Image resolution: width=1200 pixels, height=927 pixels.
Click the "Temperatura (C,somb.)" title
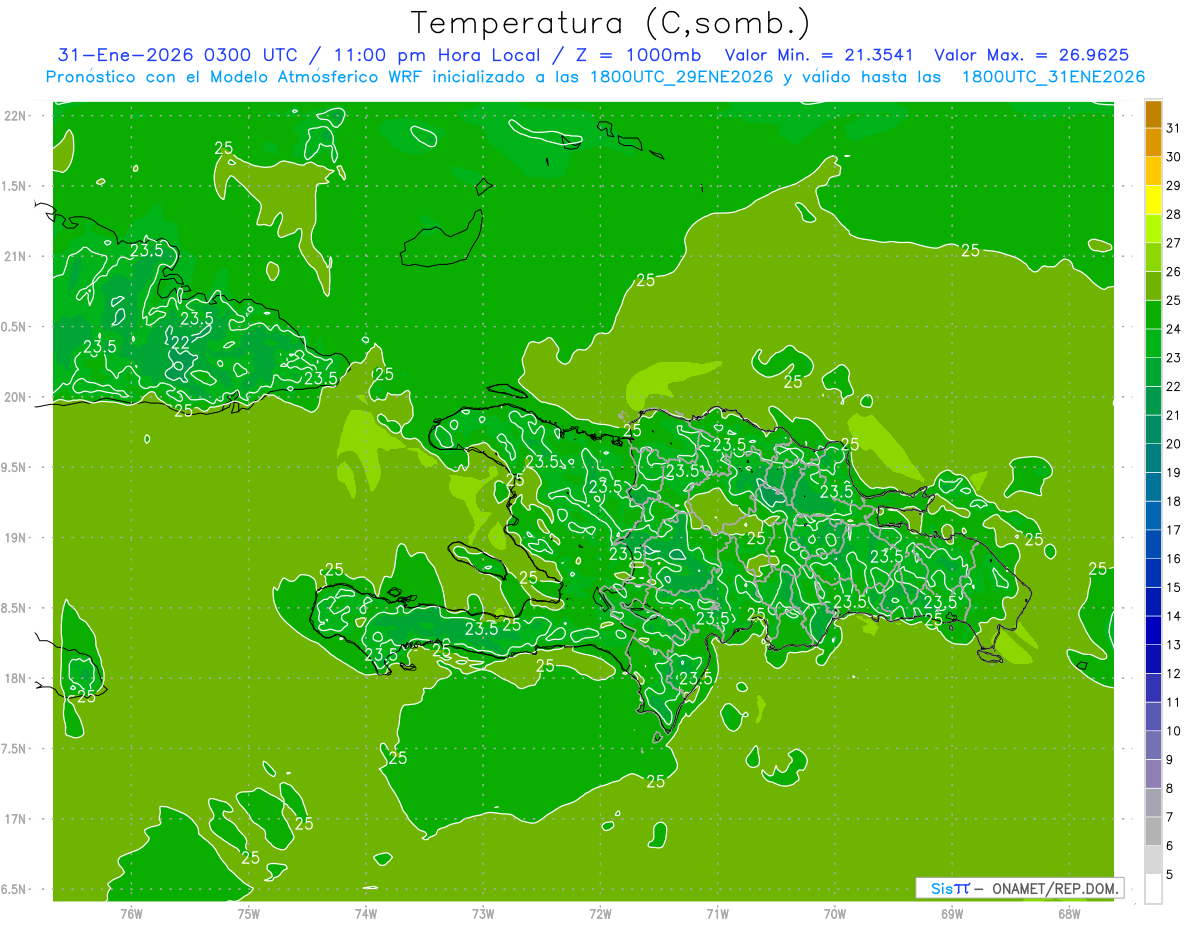tap(610, 23)
